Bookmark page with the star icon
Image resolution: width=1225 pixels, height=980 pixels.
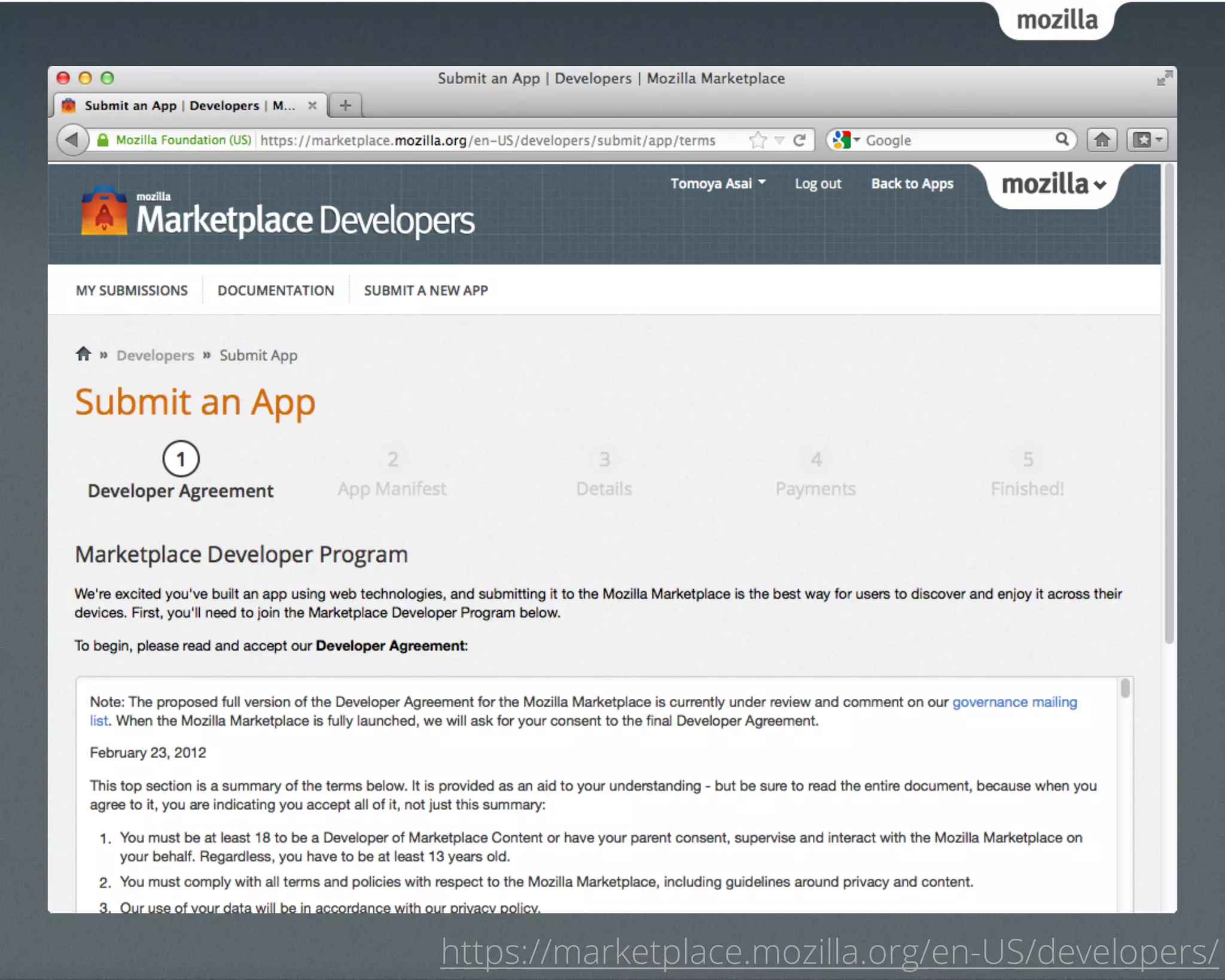point(757,140)
